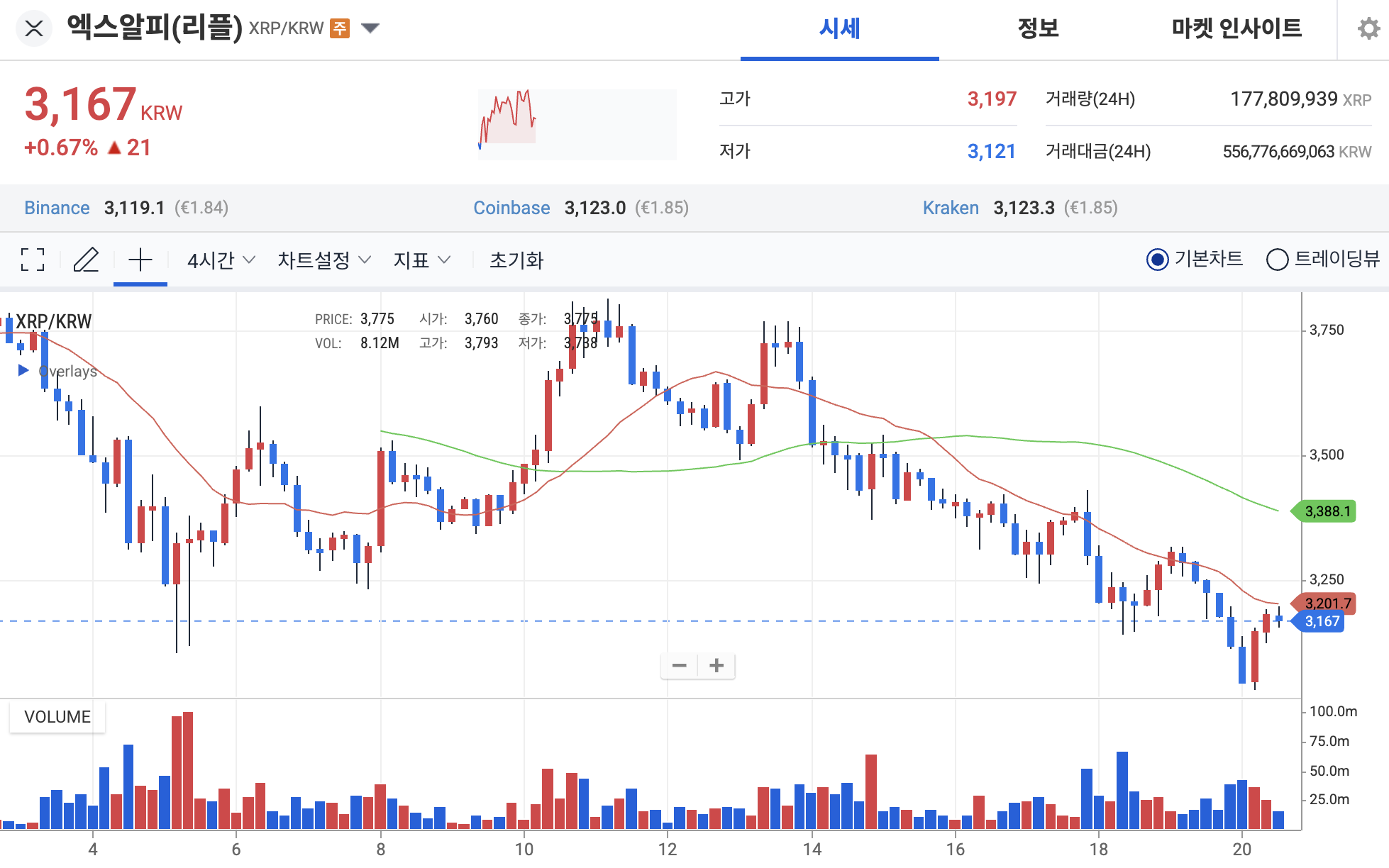
Task: Open the coin selector dropdown arrow
Action: coord(370,28)
